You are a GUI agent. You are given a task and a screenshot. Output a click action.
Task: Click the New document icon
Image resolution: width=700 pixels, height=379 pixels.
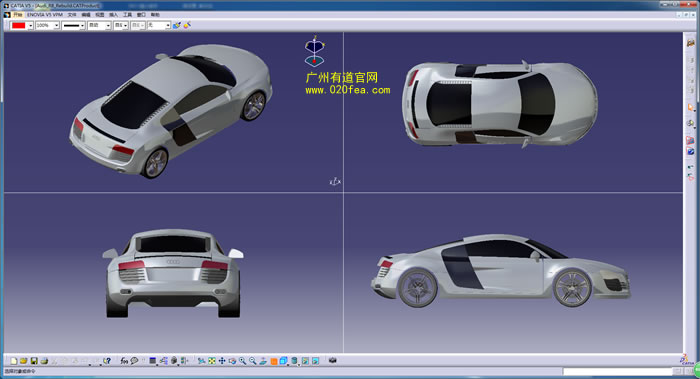[14, 361]
